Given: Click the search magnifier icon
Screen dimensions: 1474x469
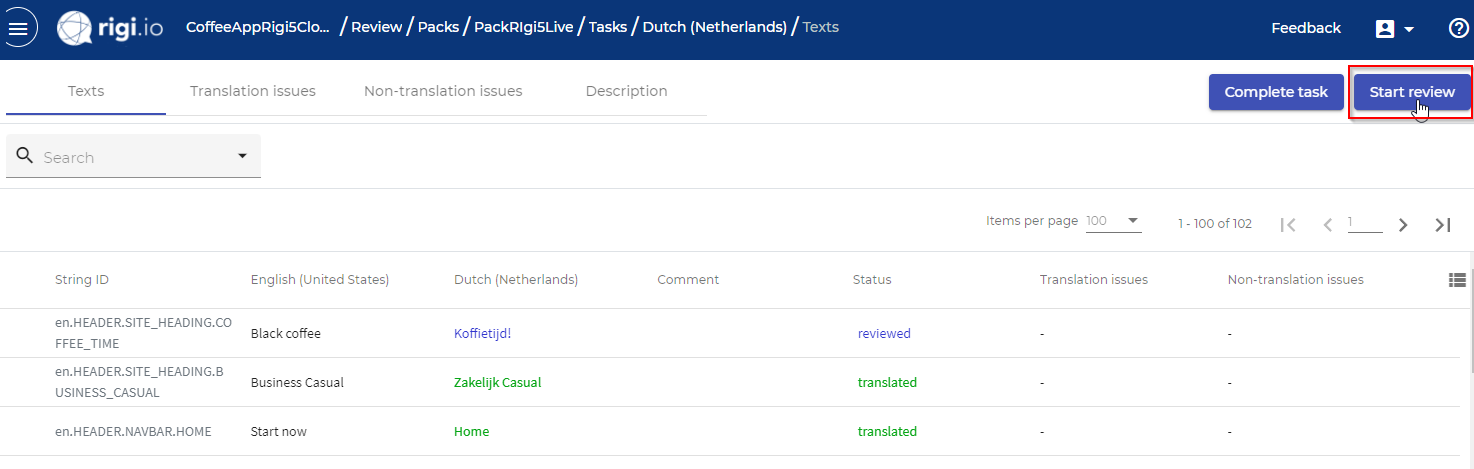Looking at the screenshot, I should (x=25, y=156).
